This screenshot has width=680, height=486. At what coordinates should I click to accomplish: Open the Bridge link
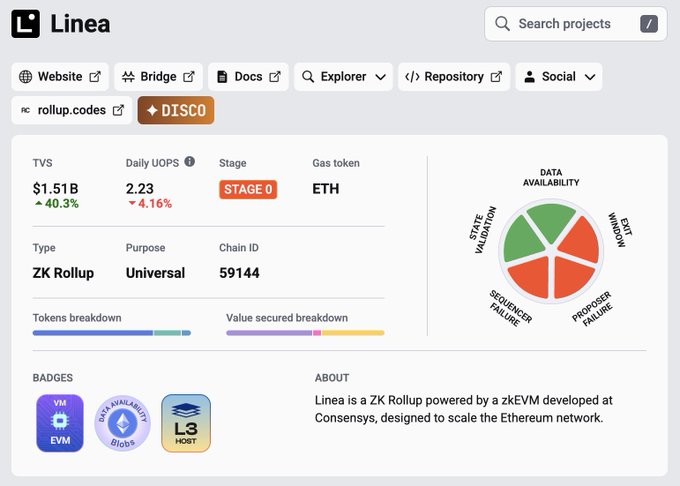point(158,77)
